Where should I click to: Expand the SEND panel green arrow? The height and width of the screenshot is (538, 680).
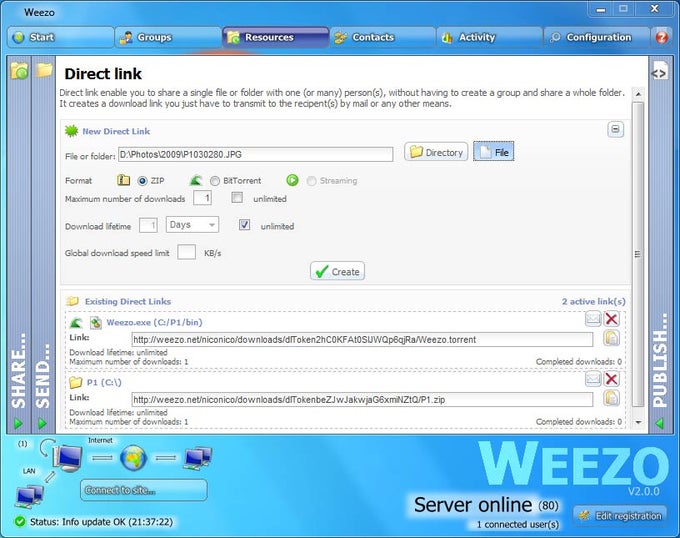coord(42,423)
